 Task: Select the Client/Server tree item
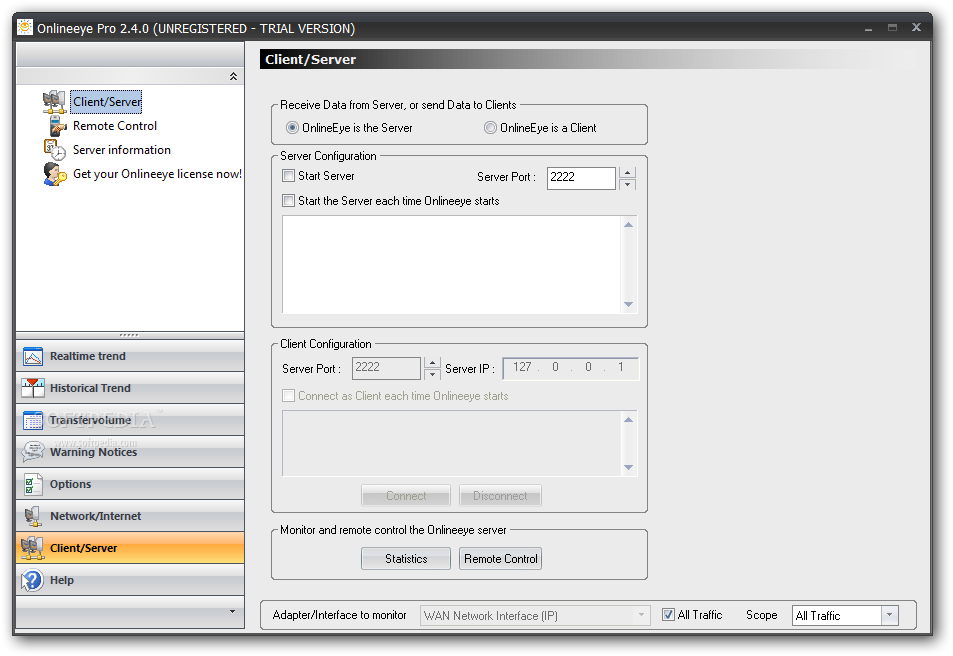106,102
